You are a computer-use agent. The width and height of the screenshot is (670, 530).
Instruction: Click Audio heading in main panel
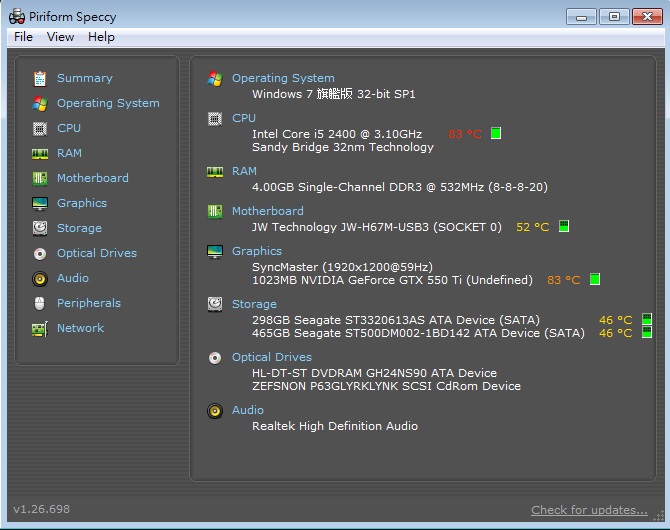pos(247,410)
